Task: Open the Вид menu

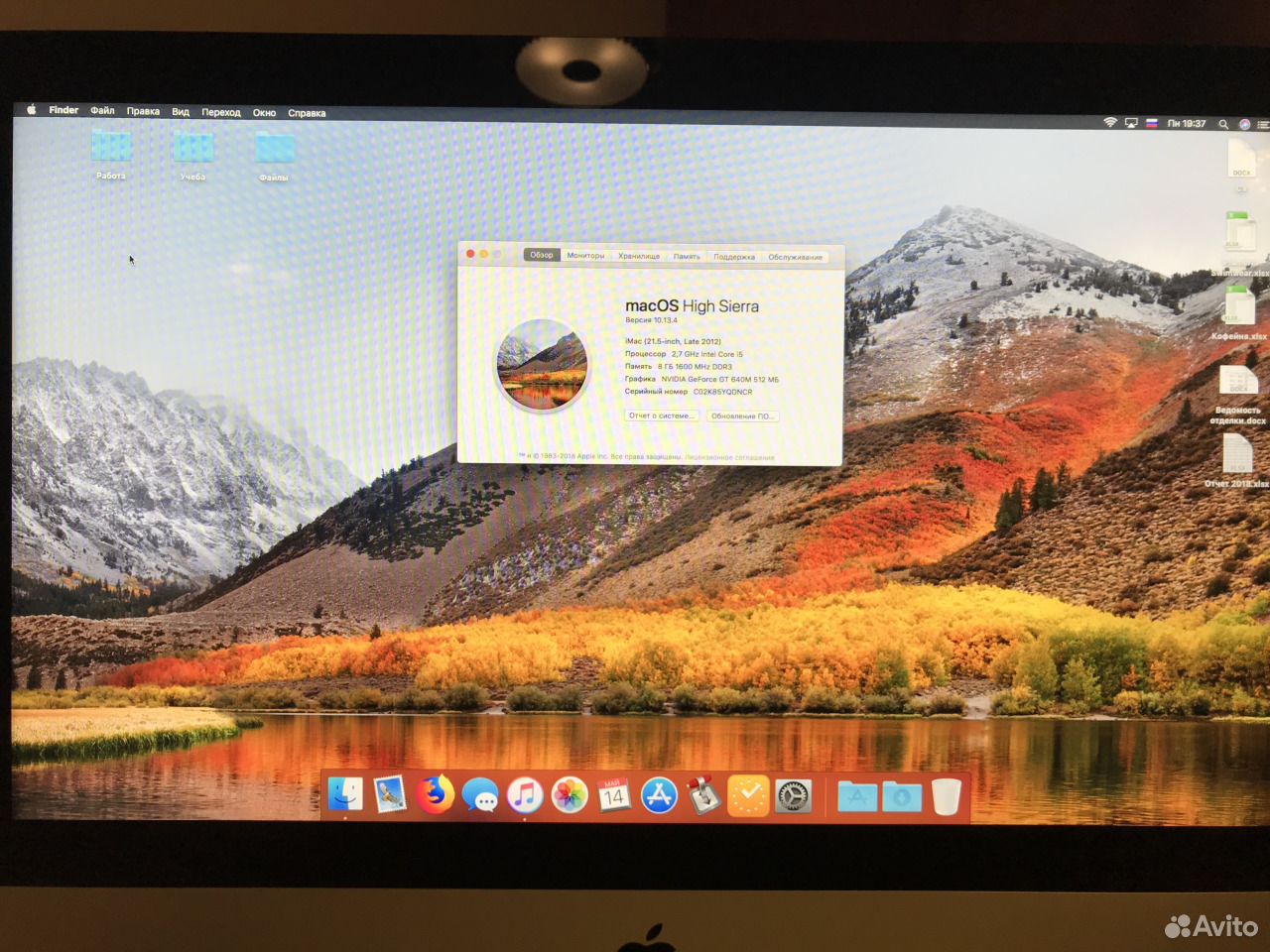Action: (x=181, y=112)
